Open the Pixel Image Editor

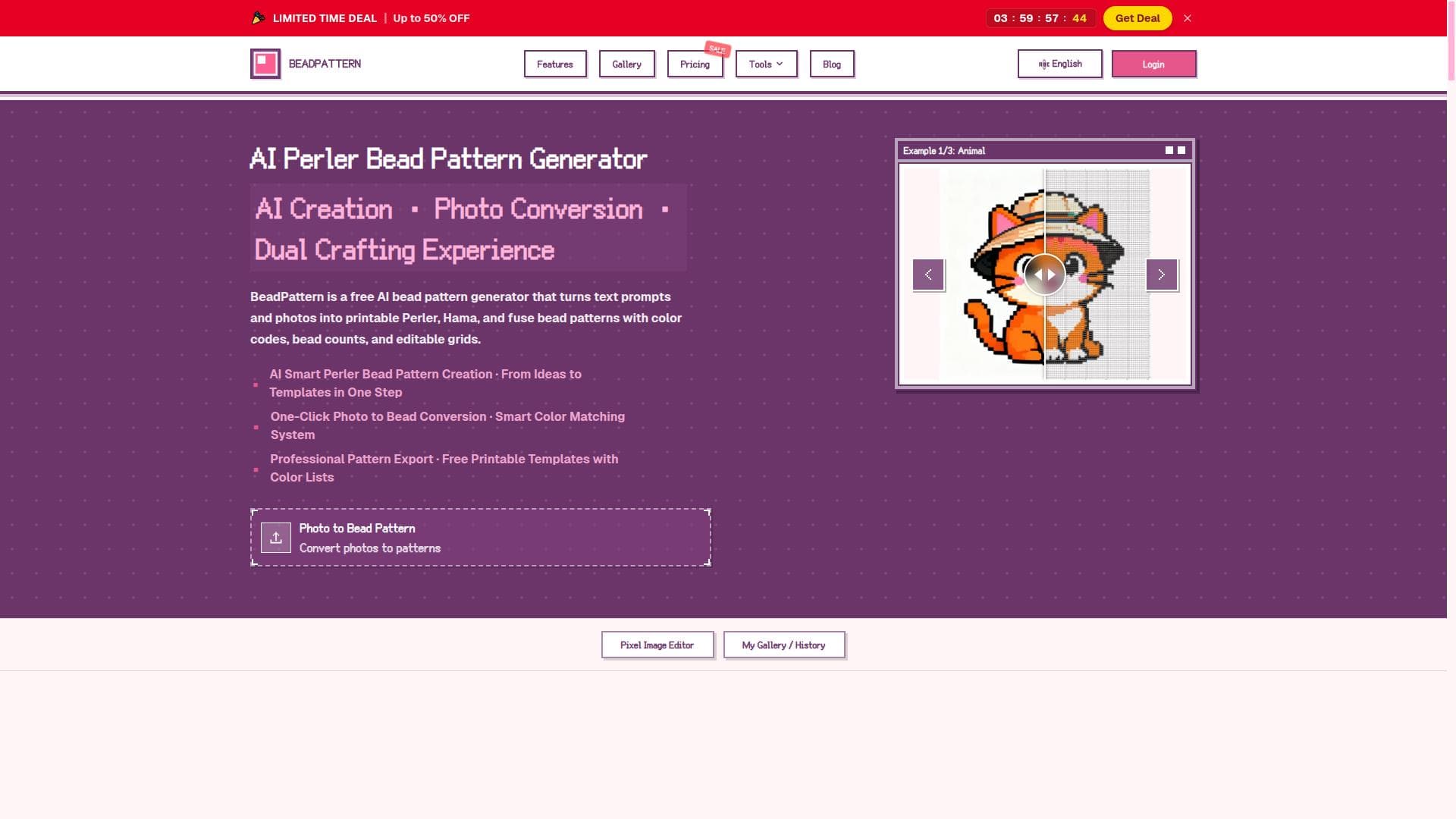[x=657, y=645]
